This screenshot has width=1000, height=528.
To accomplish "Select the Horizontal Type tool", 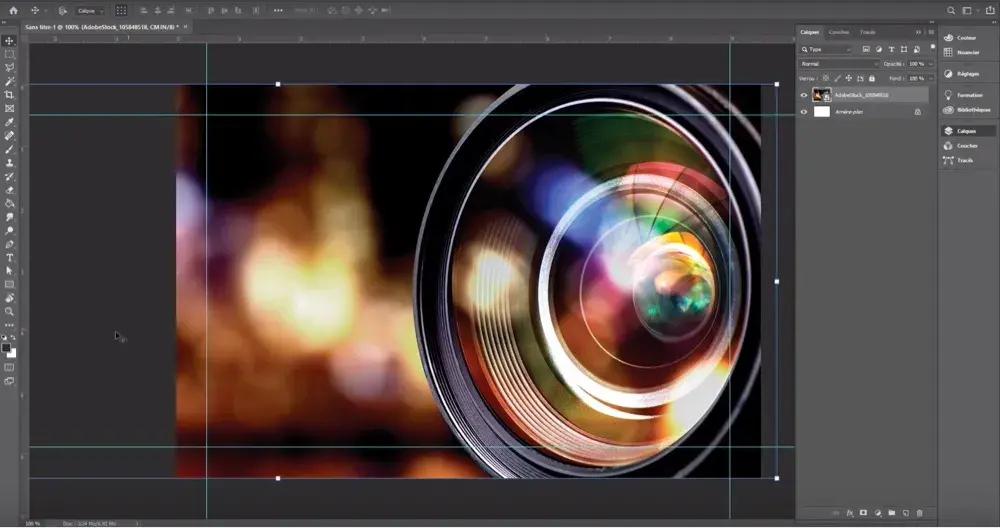I will click(9, 258).
